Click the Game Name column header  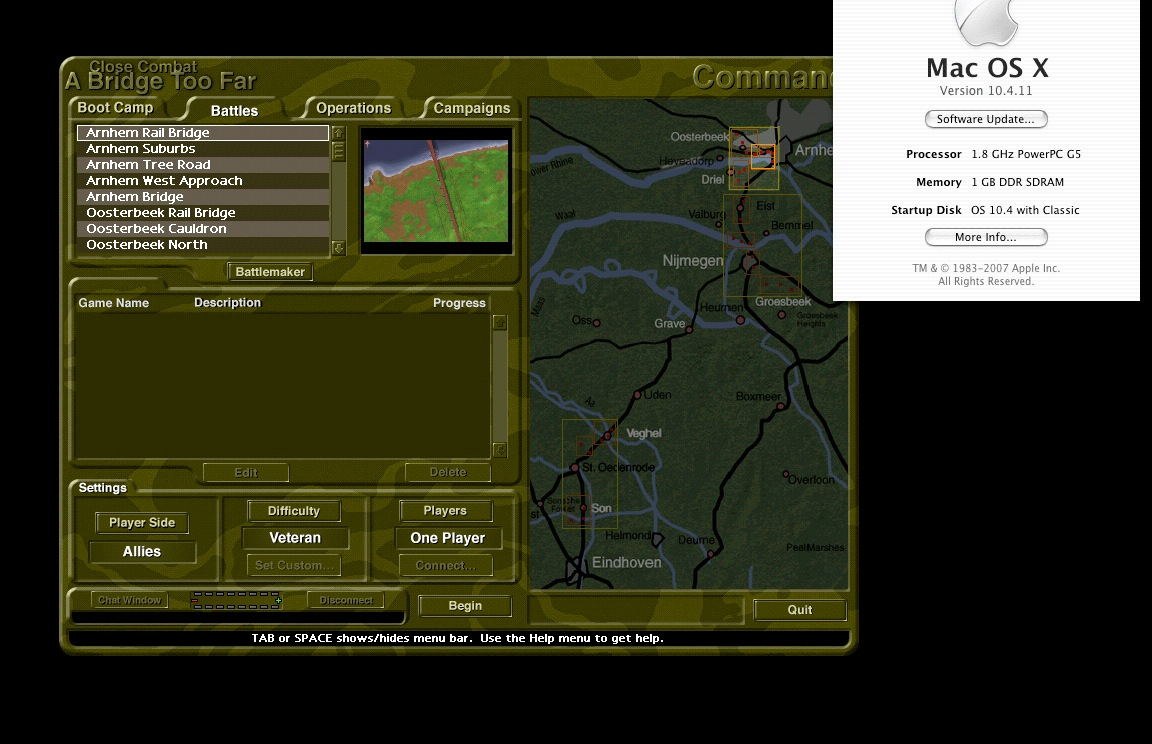[114, 303]
